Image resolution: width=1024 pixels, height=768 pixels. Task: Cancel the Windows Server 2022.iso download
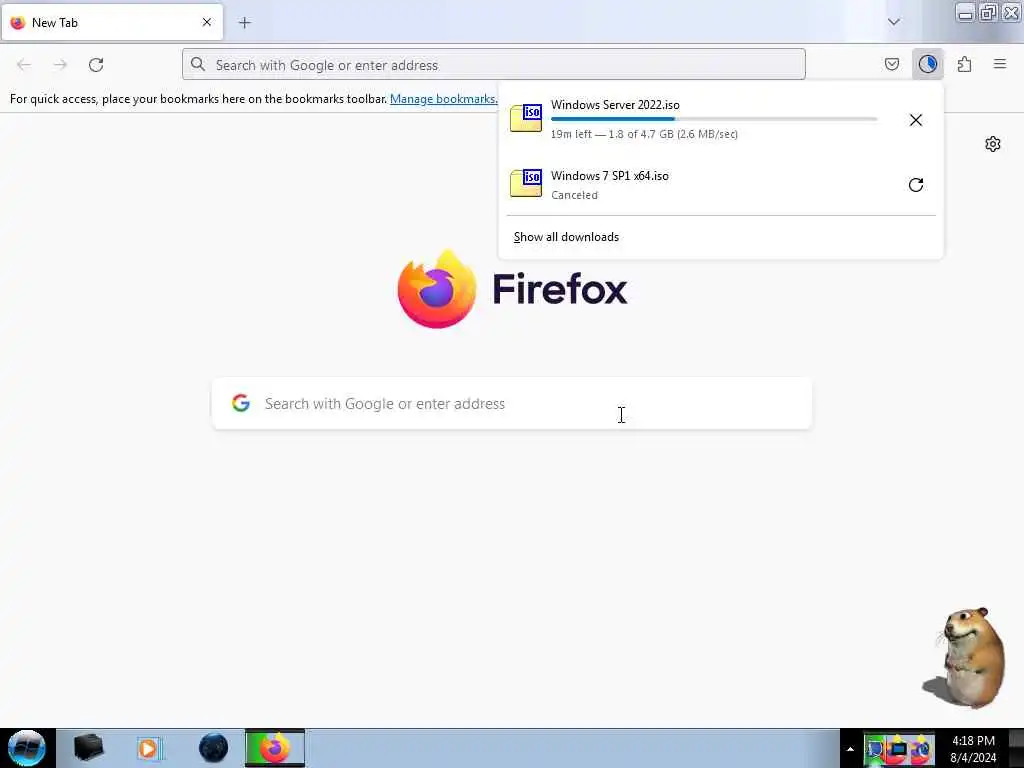click(916, 120)
